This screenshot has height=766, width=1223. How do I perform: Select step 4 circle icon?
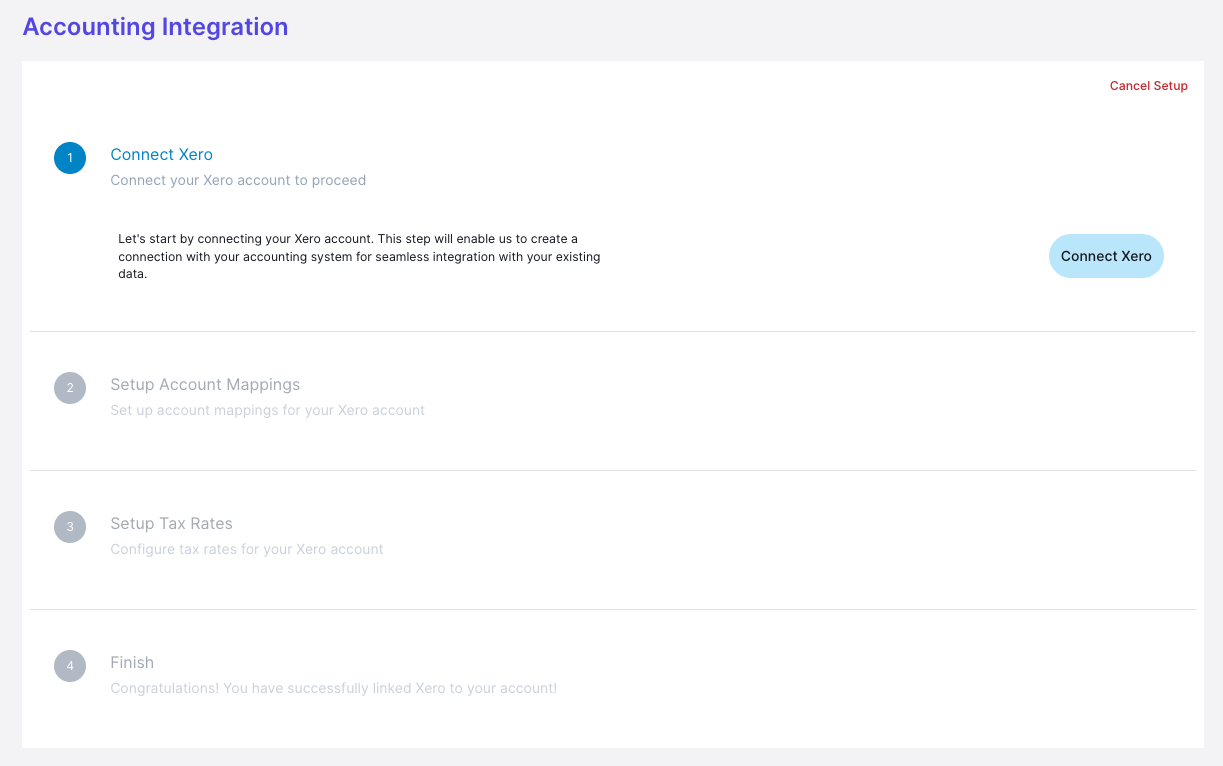click(x=70, y=666)
